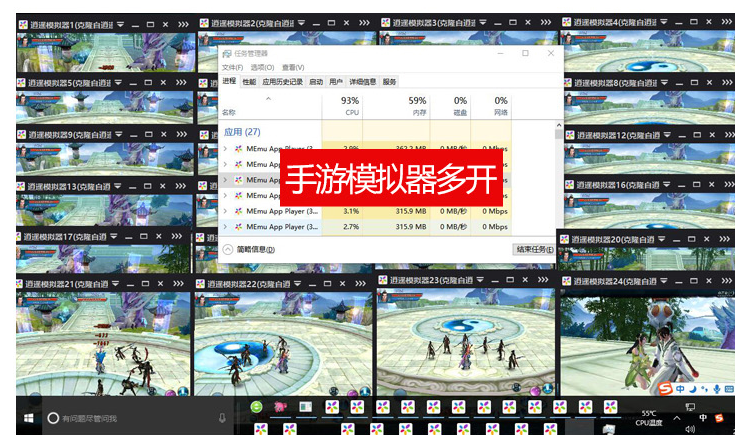Toggle punctuation mode on floating IME bar

coord(704,389)
